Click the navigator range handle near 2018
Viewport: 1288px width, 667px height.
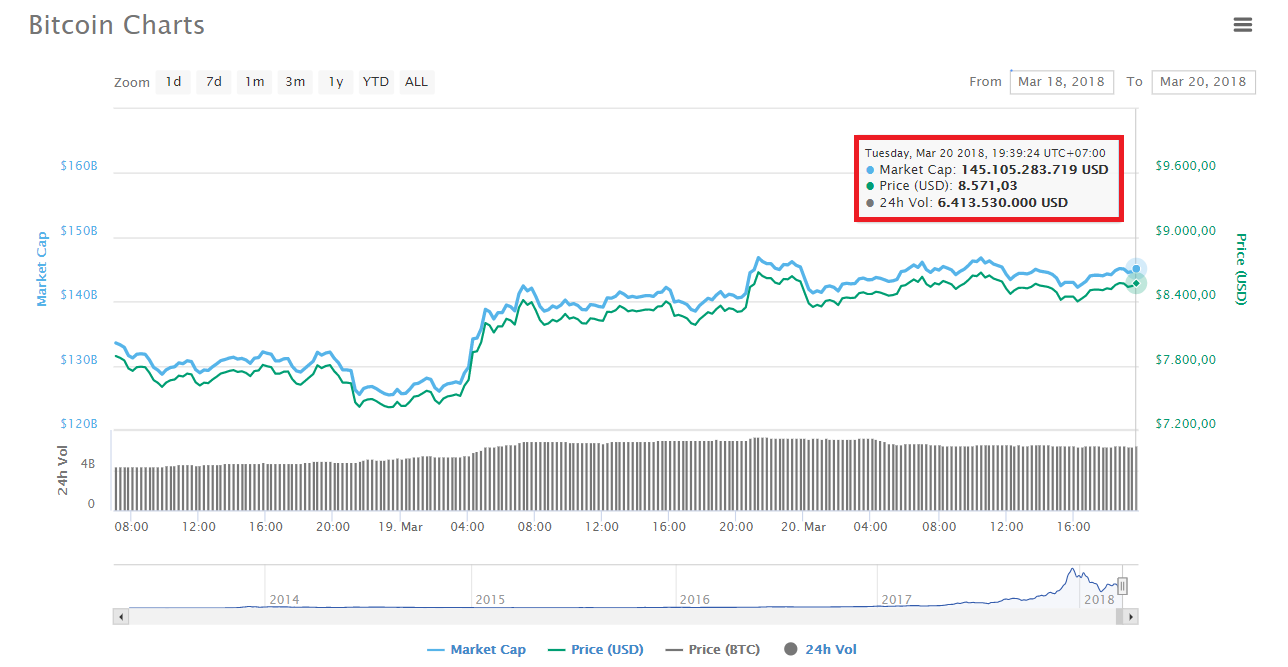click(1123, 587)
